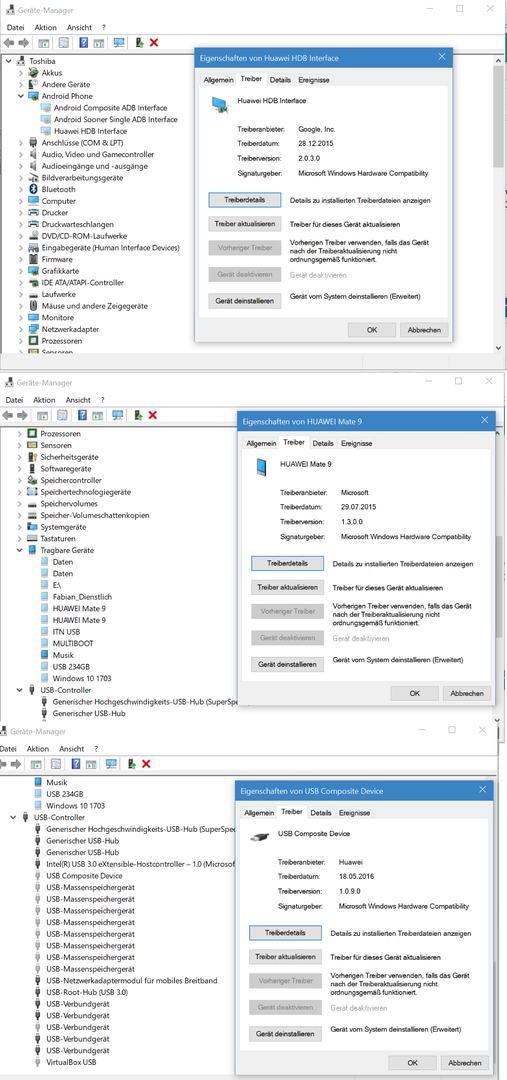The width and height of the screenshot is (507, 1080).
Task: Click the Netzwerkadapter category icon
Action: [x=34, y=329]
